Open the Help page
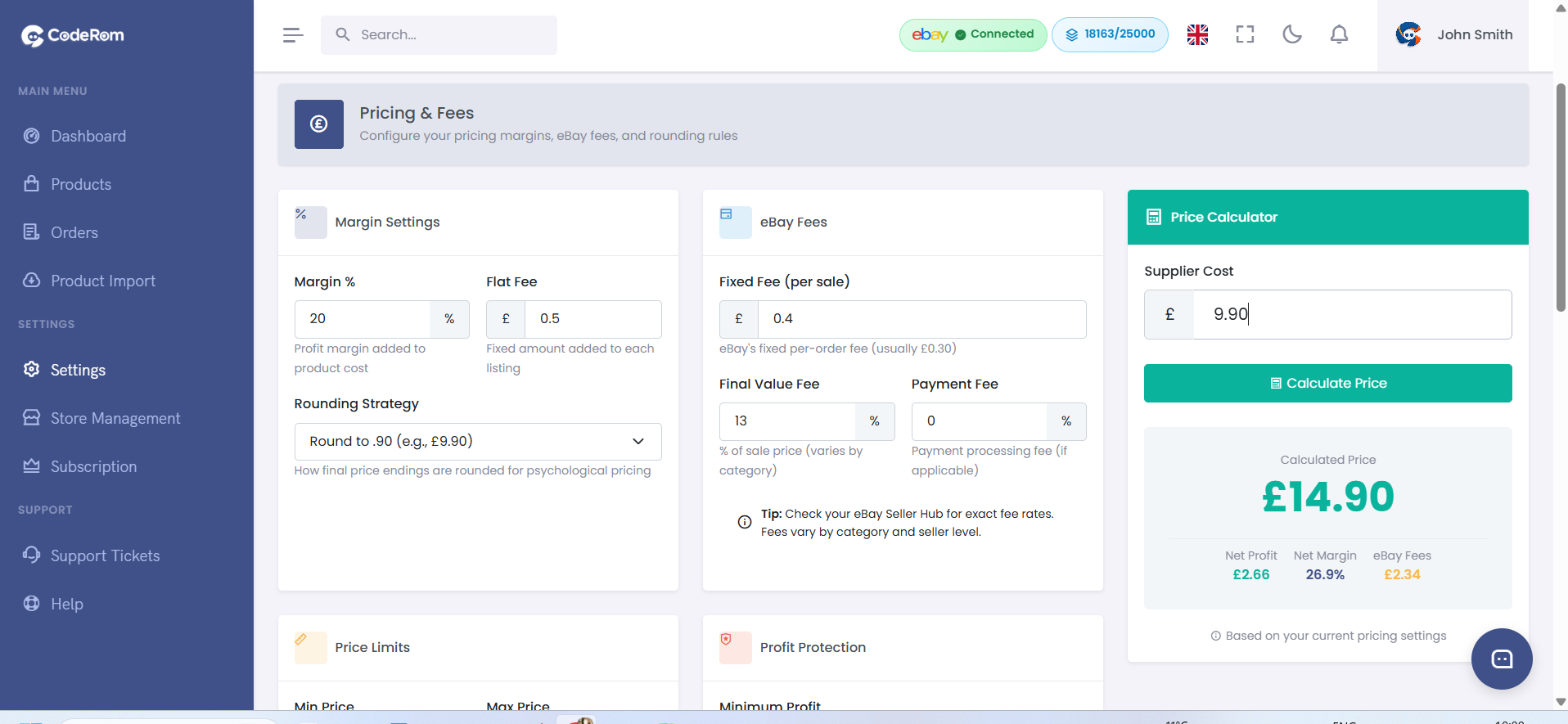 [67, 604]
